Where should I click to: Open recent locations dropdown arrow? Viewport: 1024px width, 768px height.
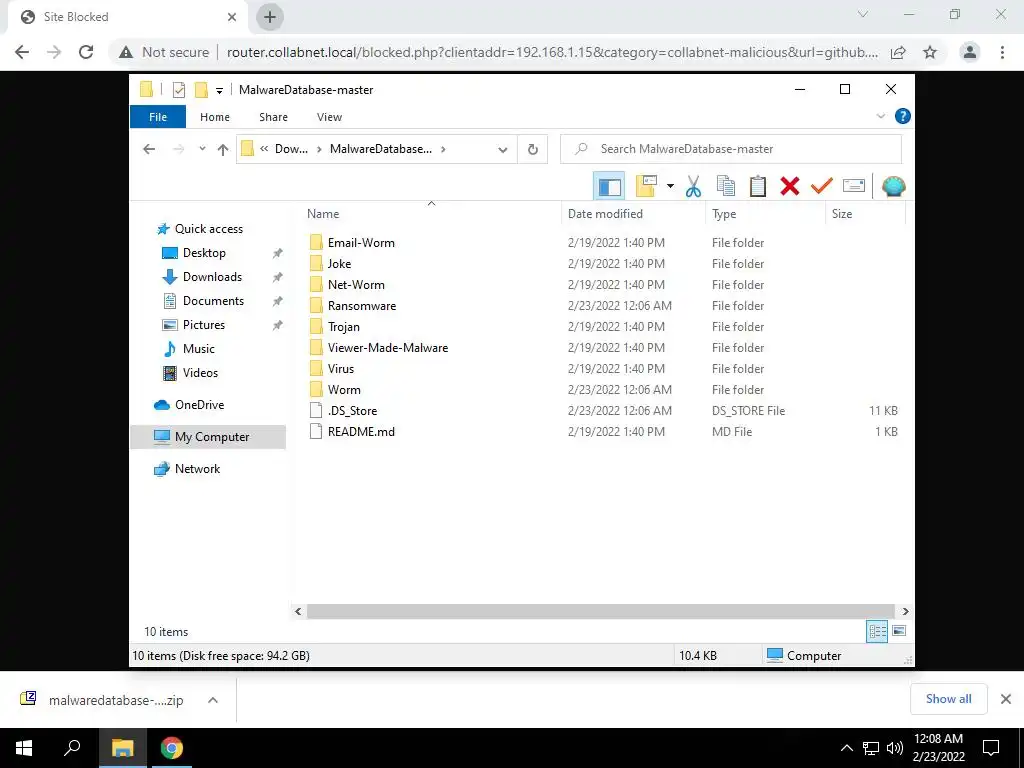(x=202, y=149)
